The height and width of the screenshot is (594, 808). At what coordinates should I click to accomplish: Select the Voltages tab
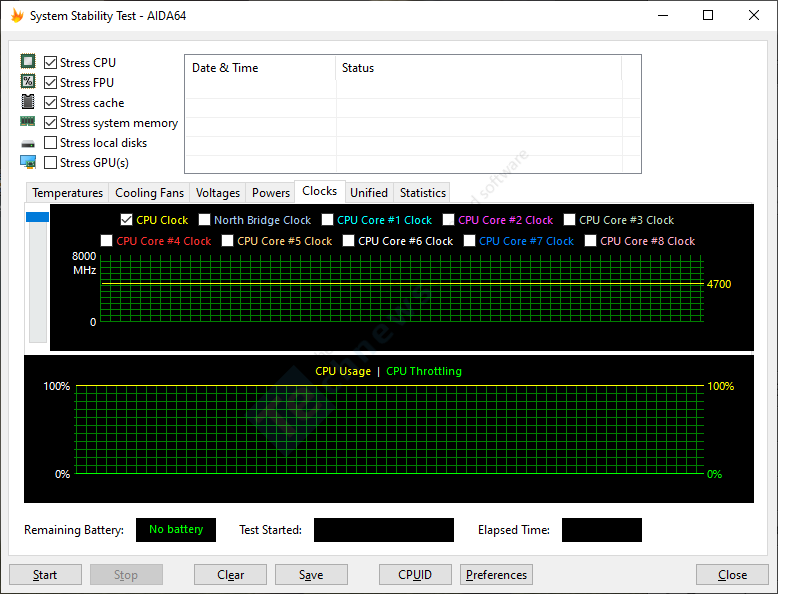tap(218, 193)
